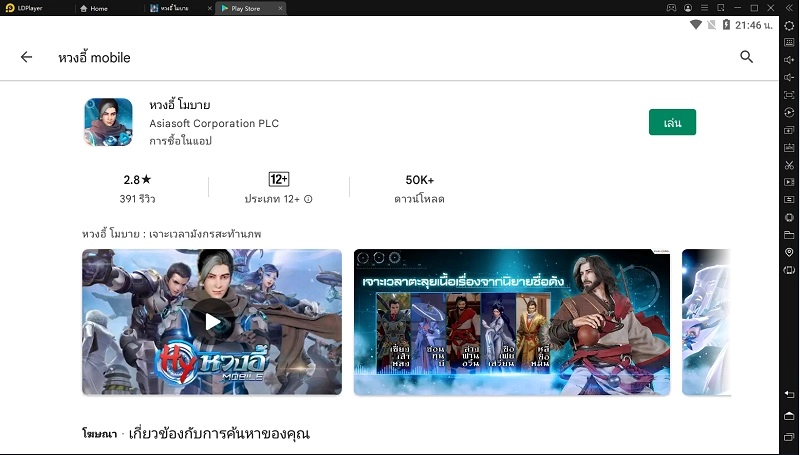The image size is (800, 455).
Task: Open the screenshot showing five character portraits
Action: point(512,322)
